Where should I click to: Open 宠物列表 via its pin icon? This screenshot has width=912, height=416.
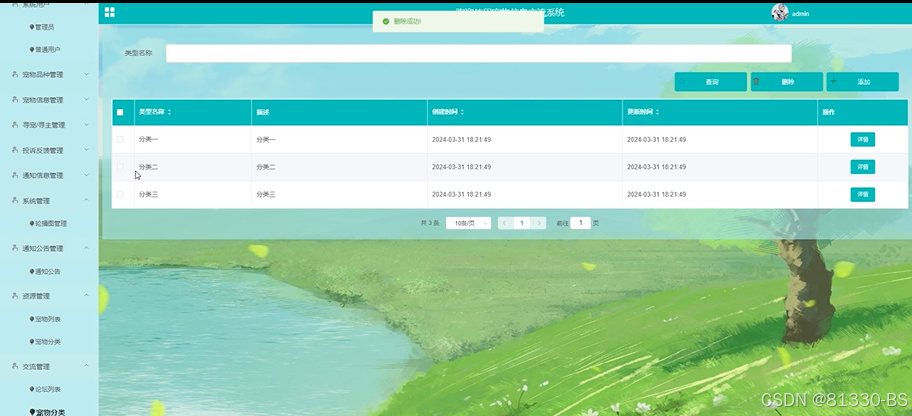(x=31, y=319)
